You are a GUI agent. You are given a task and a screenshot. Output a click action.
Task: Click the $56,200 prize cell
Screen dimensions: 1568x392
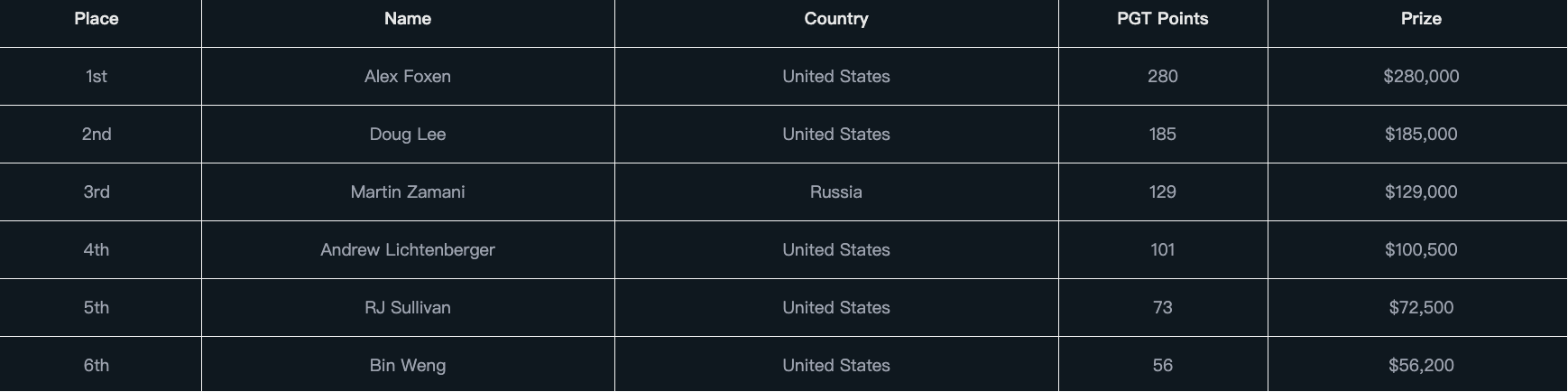coord(1421,366)
